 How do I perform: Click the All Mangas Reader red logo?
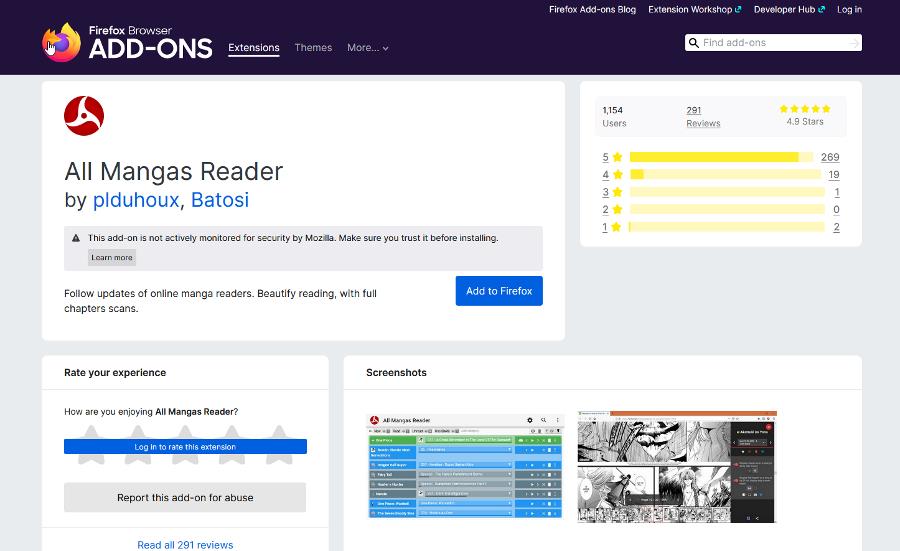coord(84,116)
